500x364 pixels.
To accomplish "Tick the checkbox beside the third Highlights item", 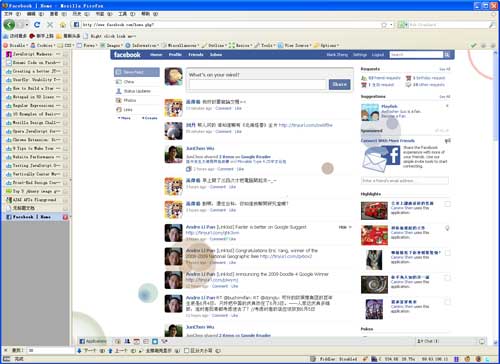I will pyautogui.click(x=447, y=253).
